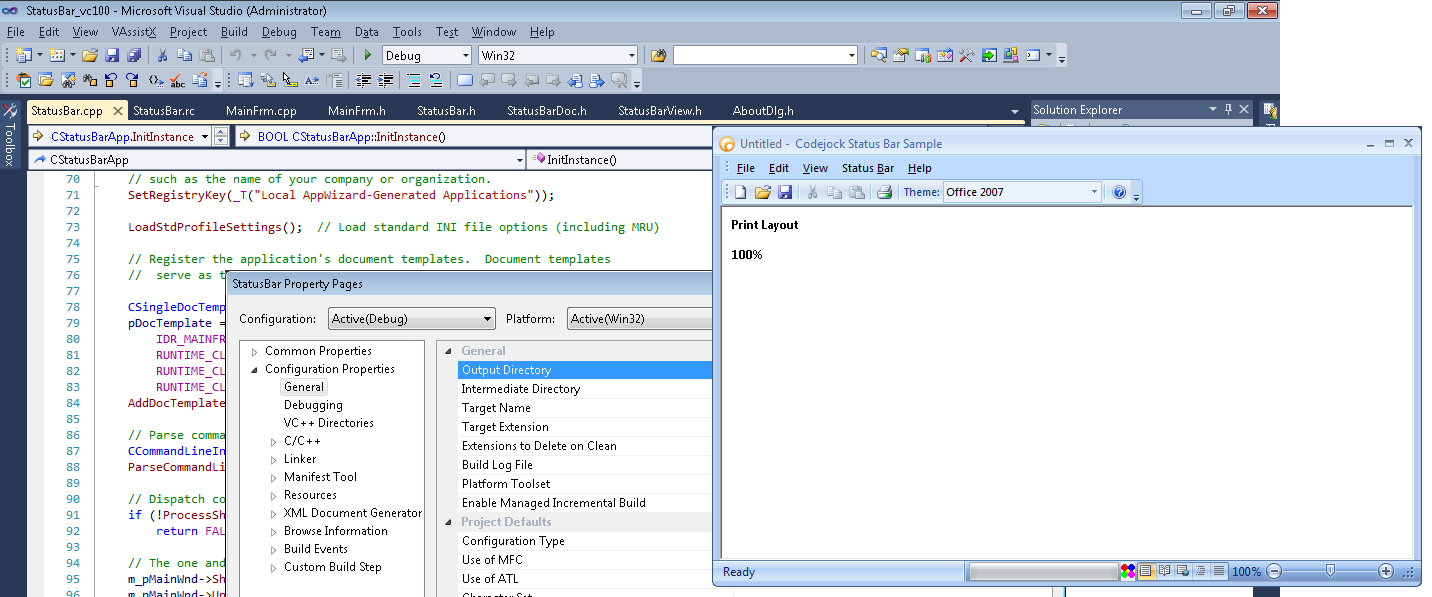Click Cut scissors icon in Visual Studio toolbar

pos(162,55)
